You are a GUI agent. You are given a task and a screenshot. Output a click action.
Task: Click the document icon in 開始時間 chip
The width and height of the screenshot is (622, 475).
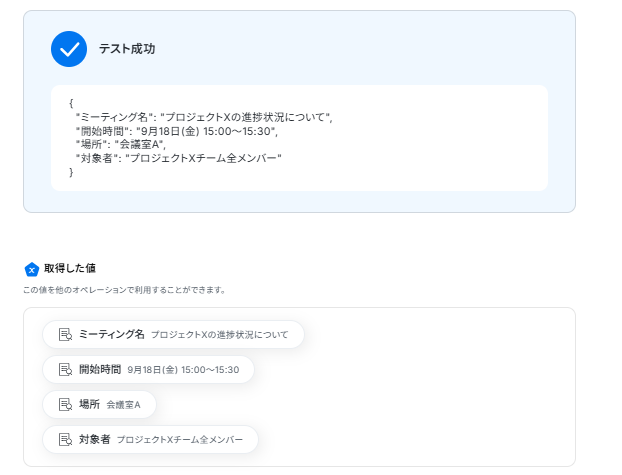tap(65, 369)
